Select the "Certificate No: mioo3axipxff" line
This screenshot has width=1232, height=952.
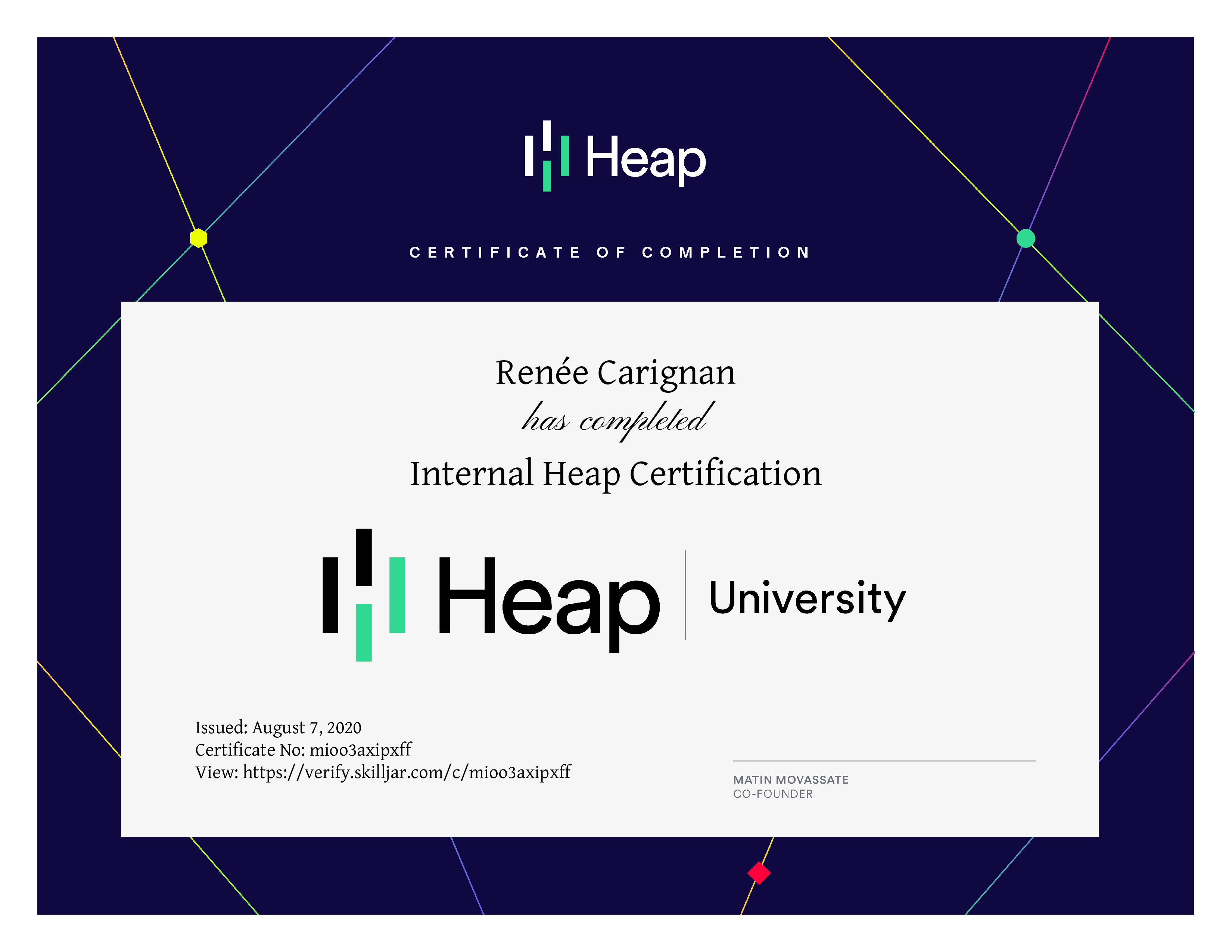coord(304,750)
